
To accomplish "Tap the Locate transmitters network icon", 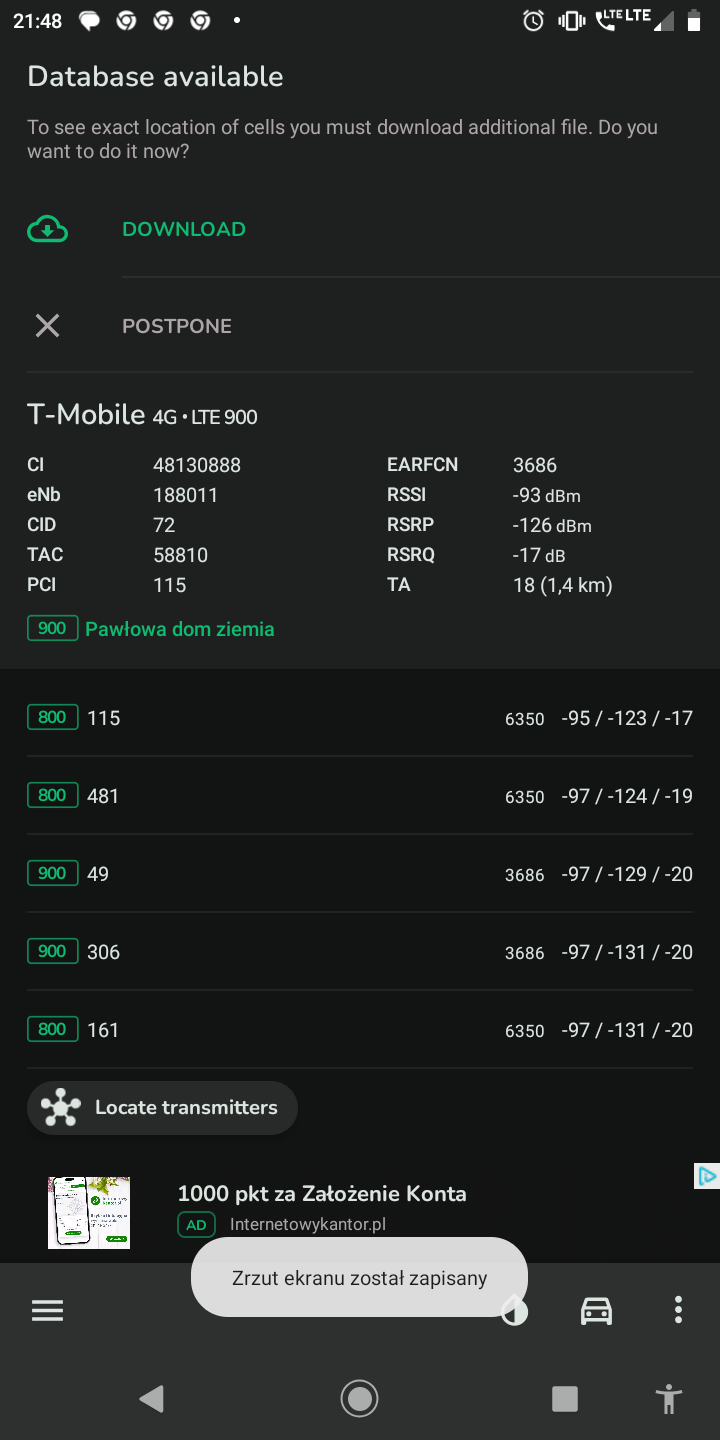I will point(61,1107).
